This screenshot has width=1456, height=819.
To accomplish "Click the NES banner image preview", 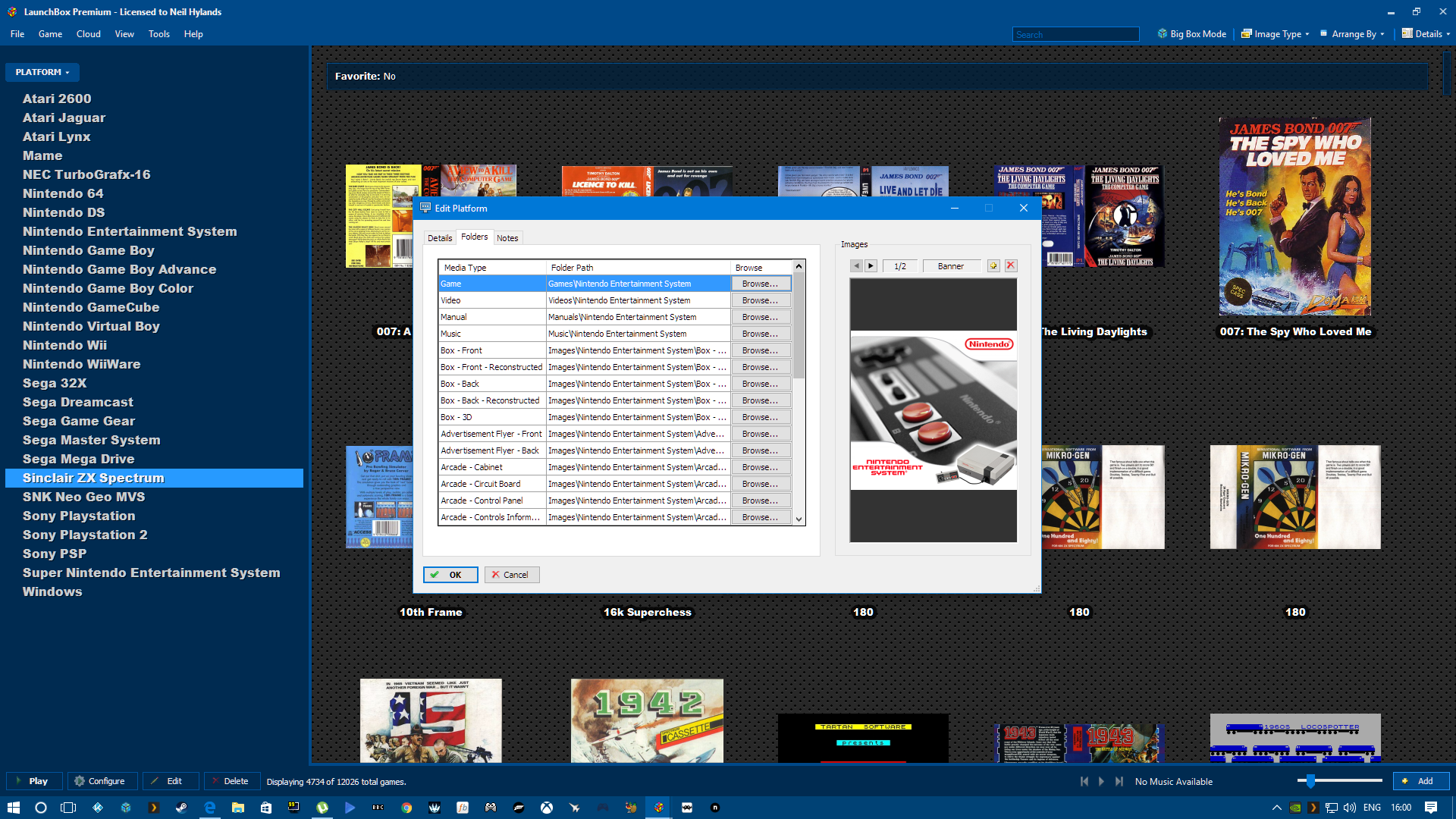I will tap(934, 410).
